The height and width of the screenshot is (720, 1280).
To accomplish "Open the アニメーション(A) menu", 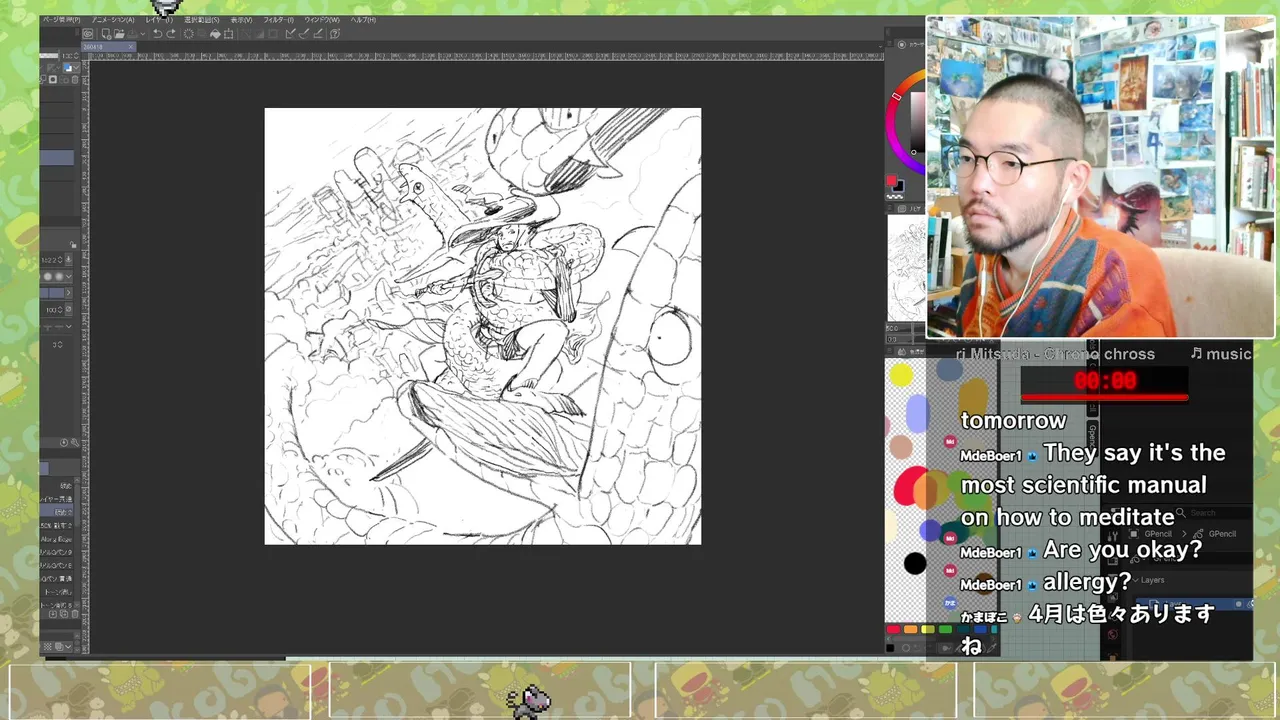I will coord(113,20).
